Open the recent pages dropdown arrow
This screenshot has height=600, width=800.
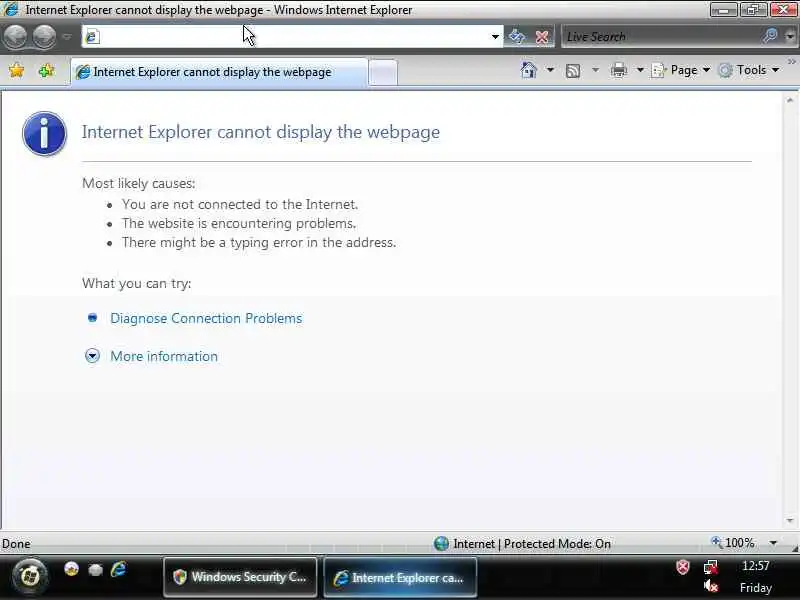(x=67, y=37)
